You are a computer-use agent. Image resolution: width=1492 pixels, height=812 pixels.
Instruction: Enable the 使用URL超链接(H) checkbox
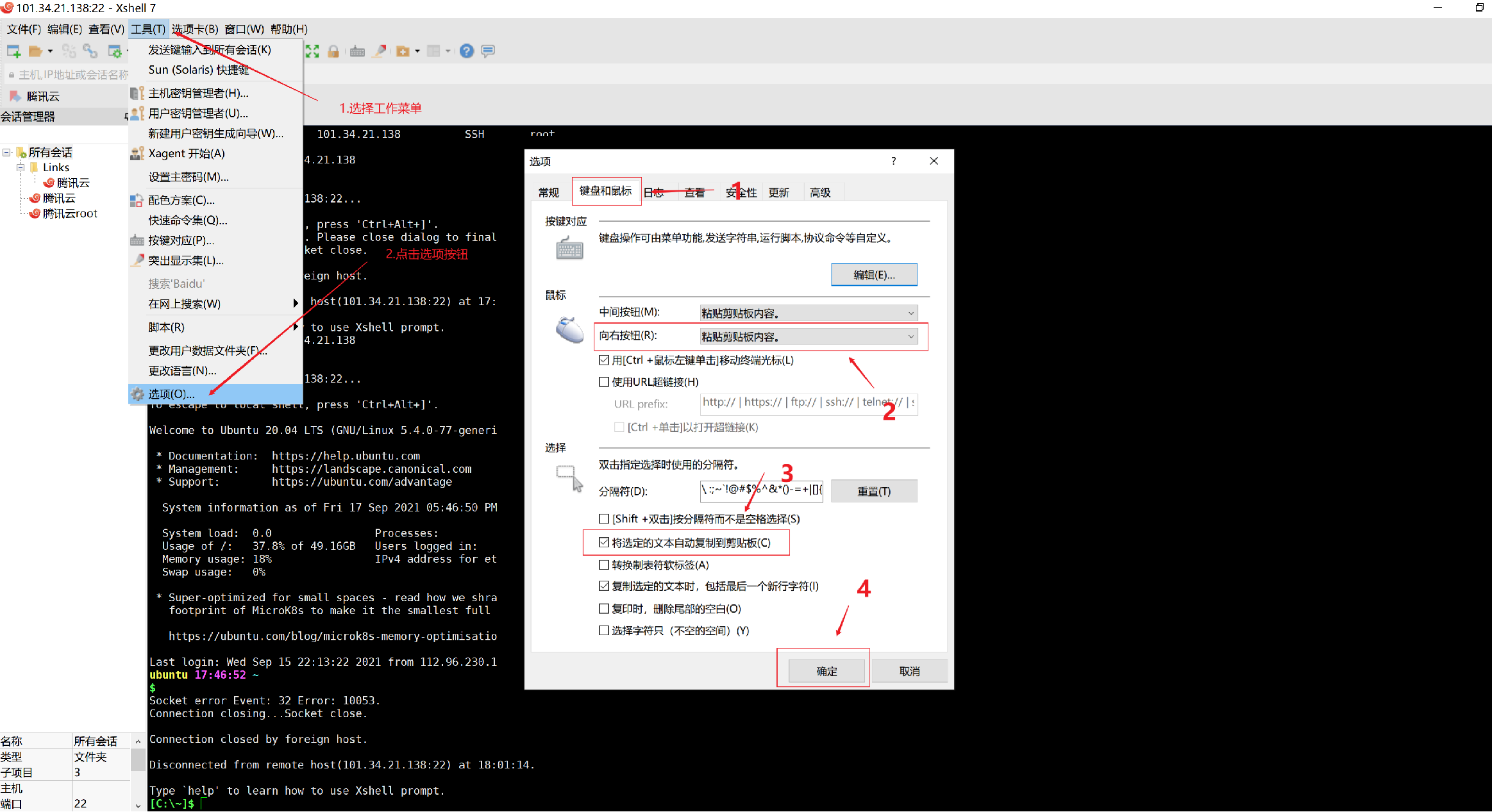pos(604,382)
